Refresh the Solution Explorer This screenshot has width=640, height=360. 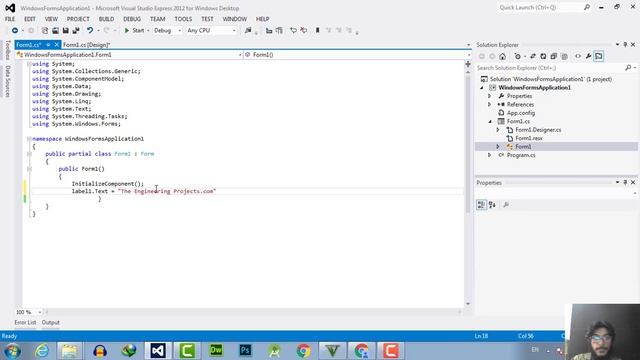click(543, 56)
